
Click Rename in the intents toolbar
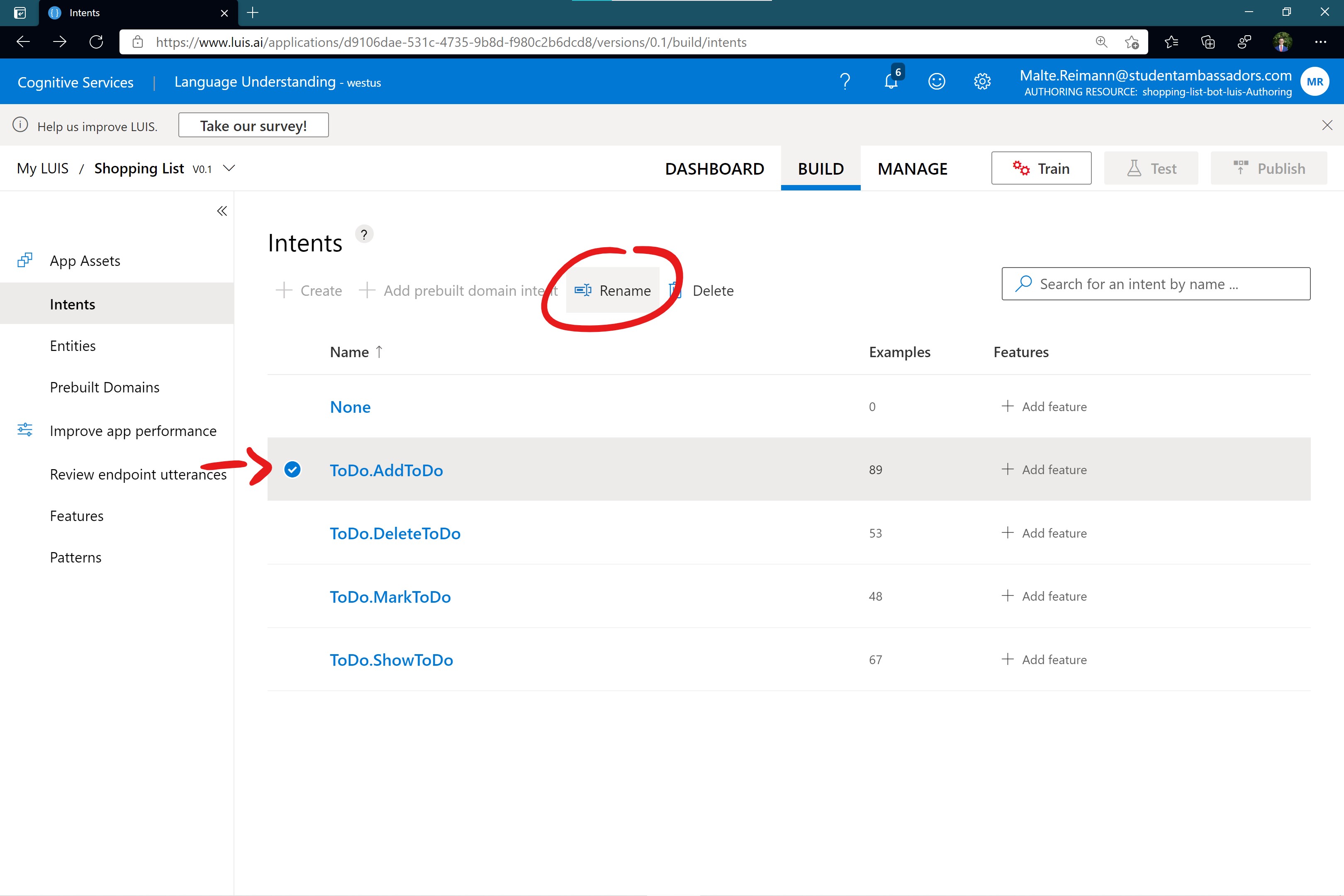tap(613, 291)
